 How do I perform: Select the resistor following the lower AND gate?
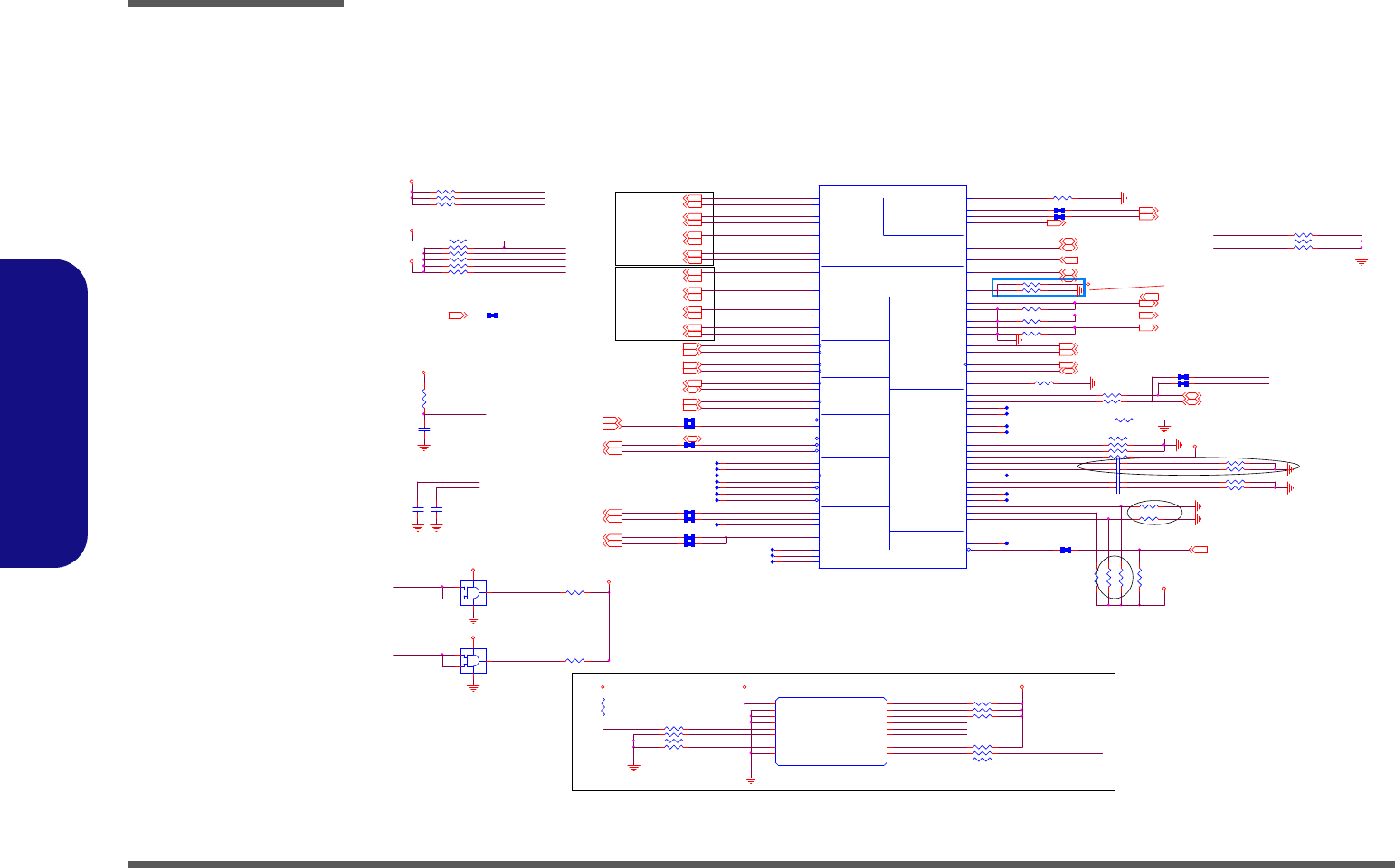(574, 661)
